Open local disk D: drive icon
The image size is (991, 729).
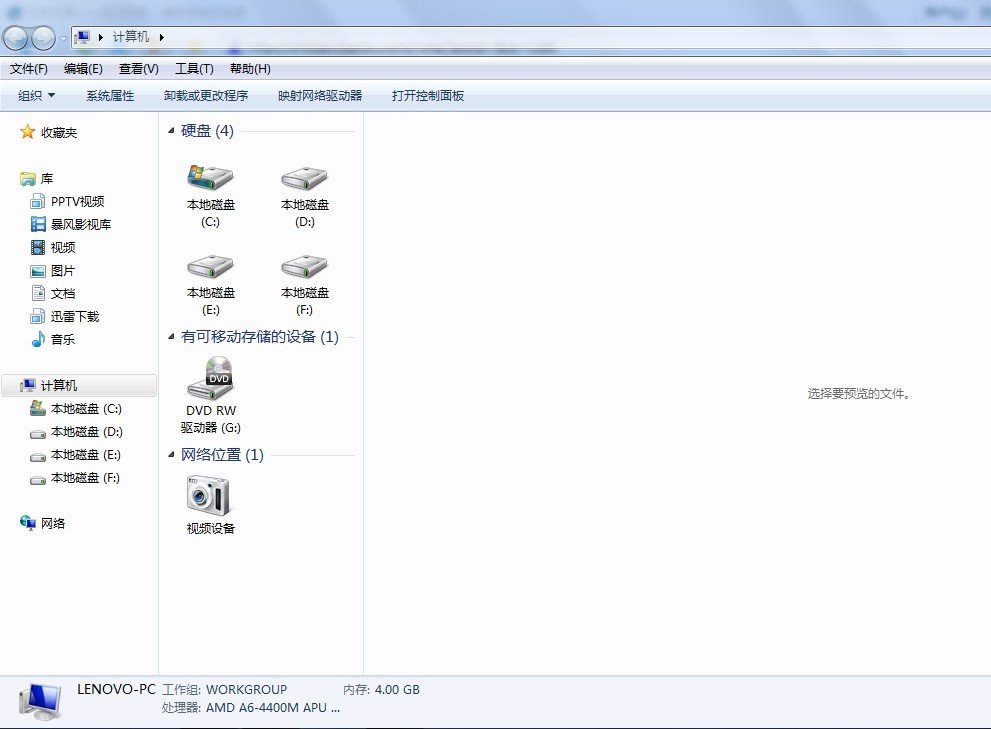[305, 180]
